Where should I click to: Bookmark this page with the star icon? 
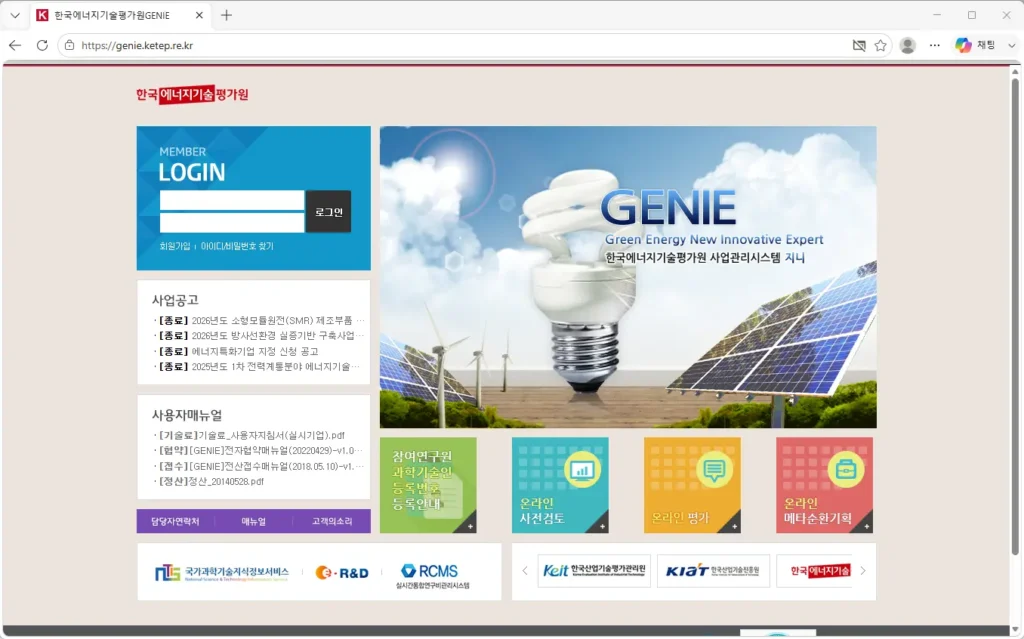[880, 45]
